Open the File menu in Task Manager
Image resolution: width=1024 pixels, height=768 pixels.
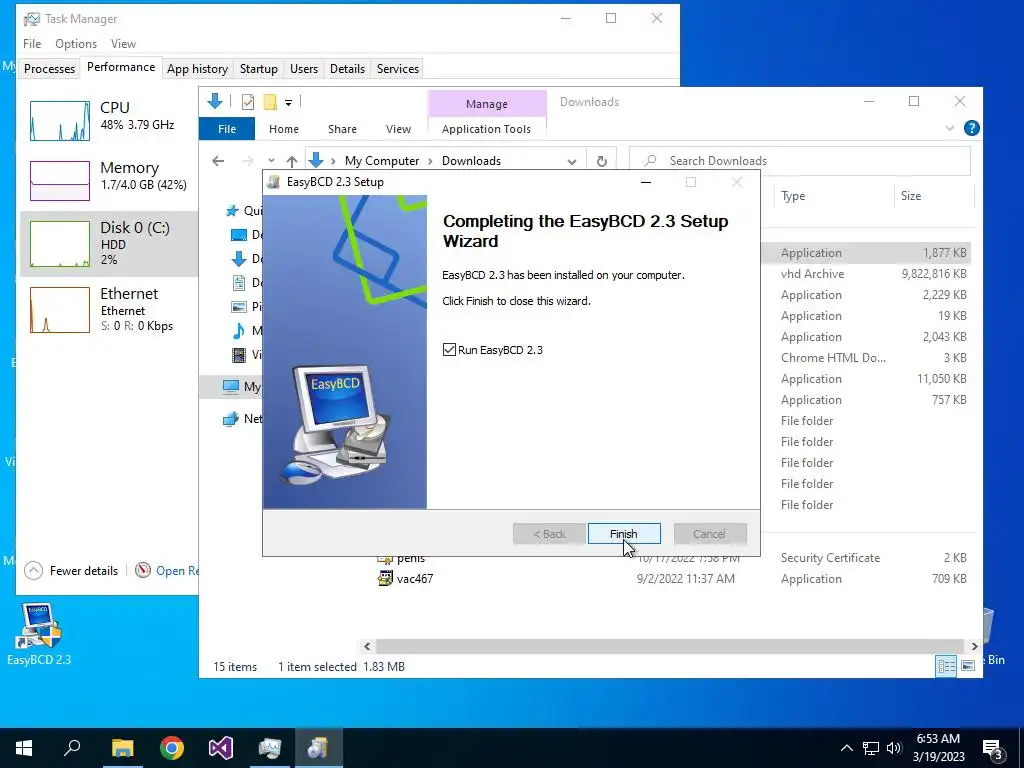(32, 44)
